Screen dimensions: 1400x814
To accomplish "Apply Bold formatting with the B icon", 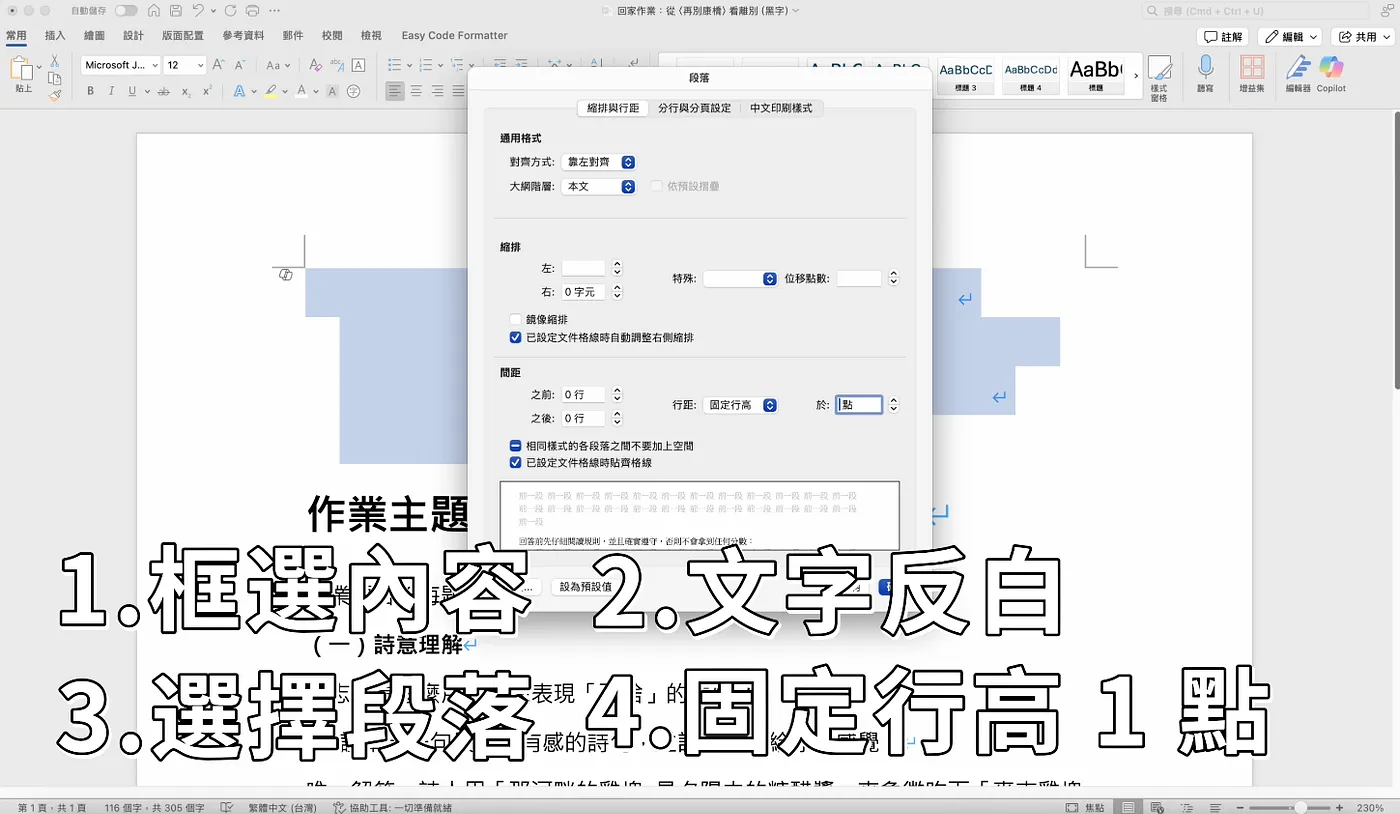I will pos(90,91).
